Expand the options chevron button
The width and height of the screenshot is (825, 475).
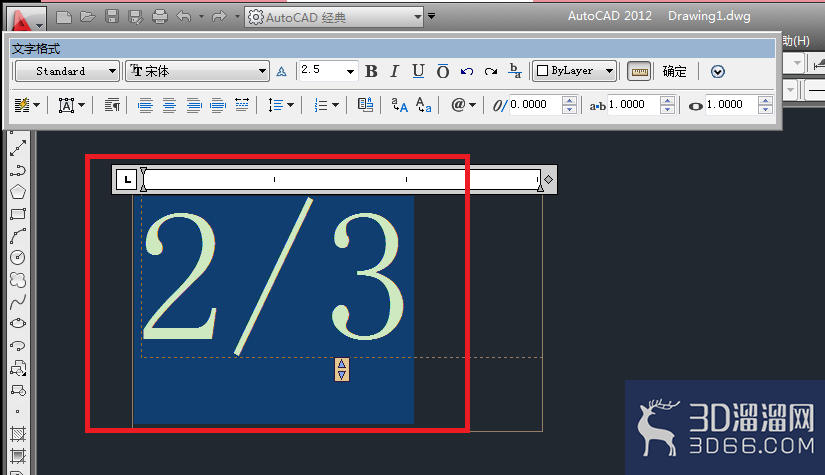pos(718,71)
